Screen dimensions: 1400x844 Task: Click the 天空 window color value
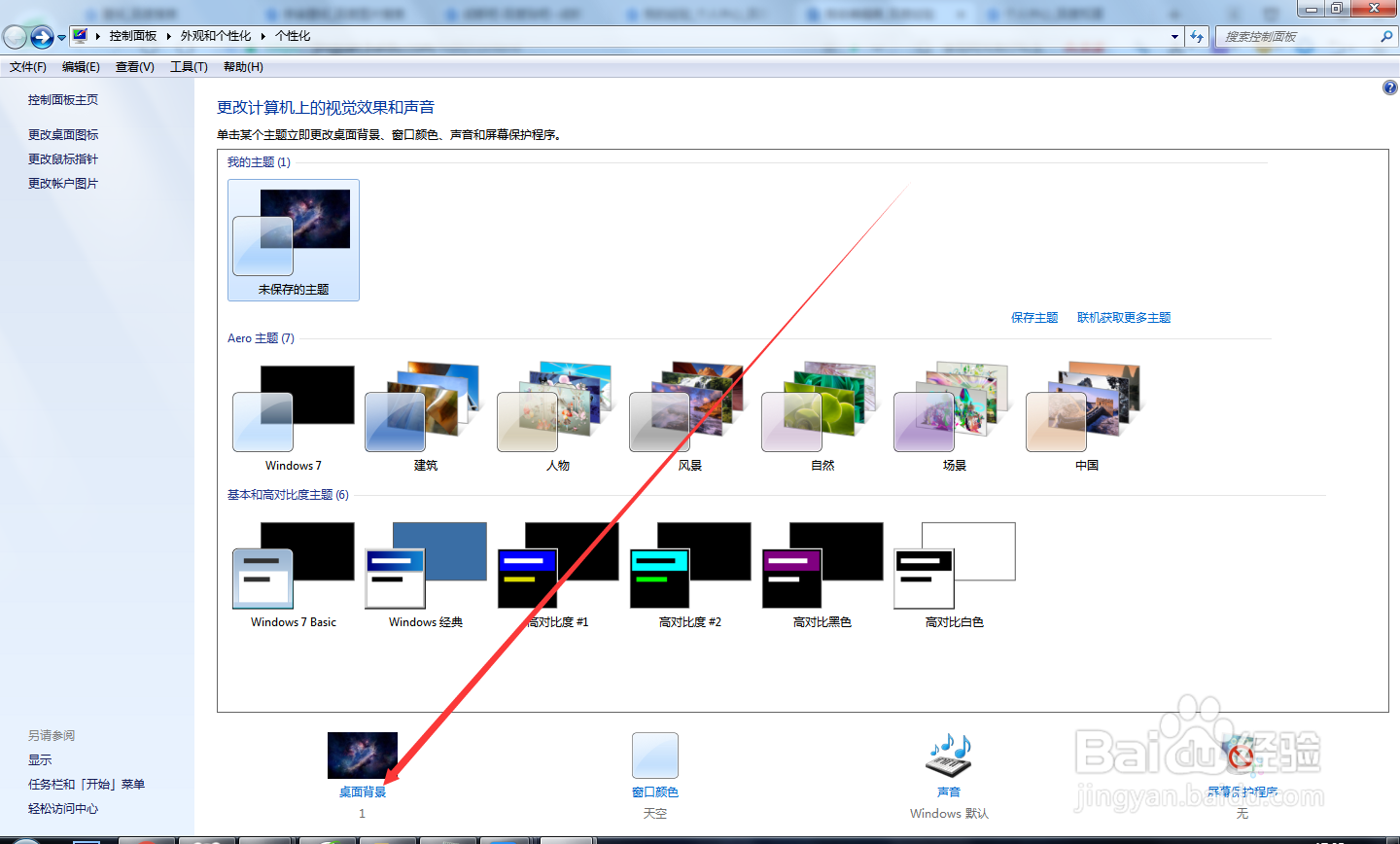(x=654, y=814)
